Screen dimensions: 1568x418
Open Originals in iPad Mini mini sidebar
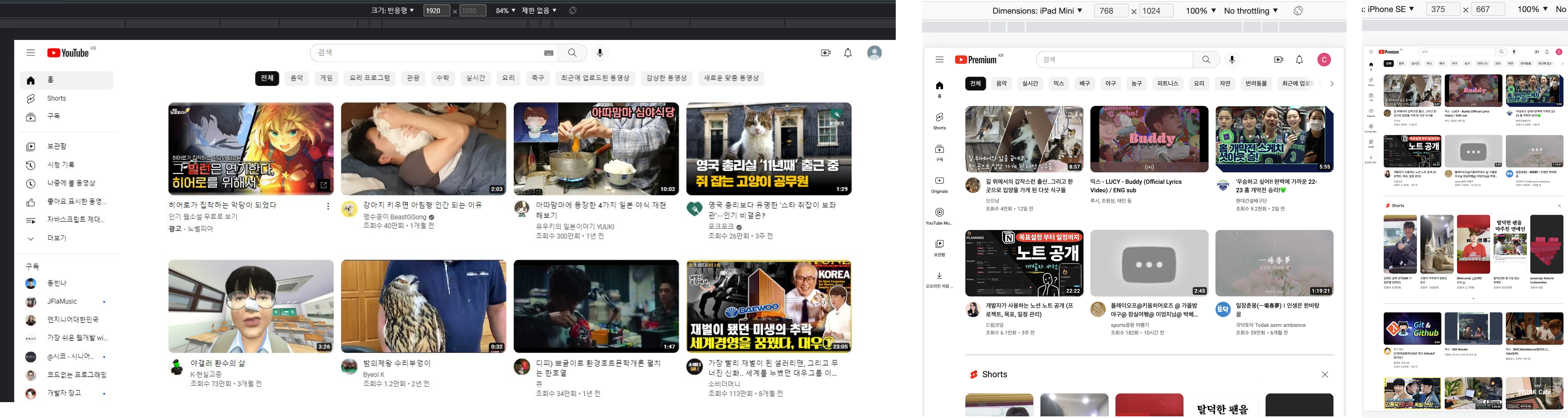pos(939,185)
